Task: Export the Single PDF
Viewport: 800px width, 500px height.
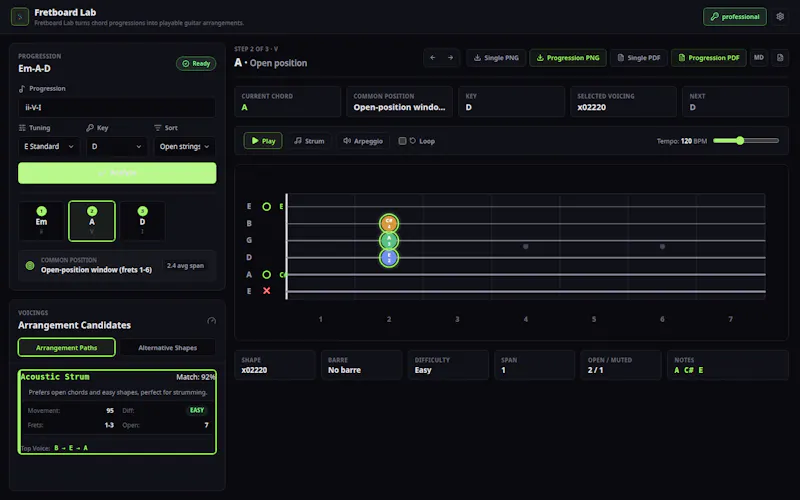Action: [x=639, y=58]
